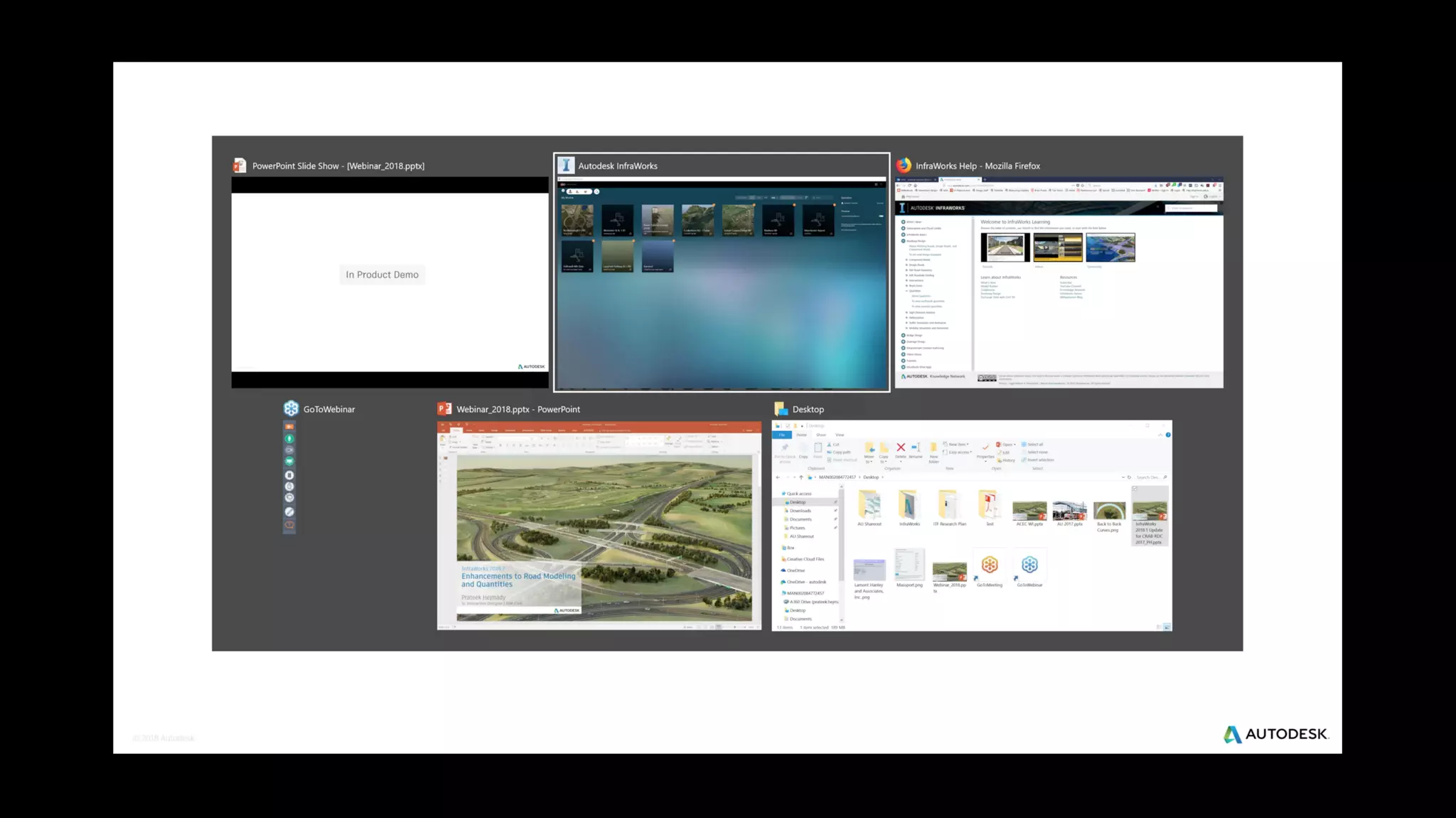Click the green microphone button in GoToWebinar panel
Viewport: 1456px width, 818px height.
[x=289, y=439]
